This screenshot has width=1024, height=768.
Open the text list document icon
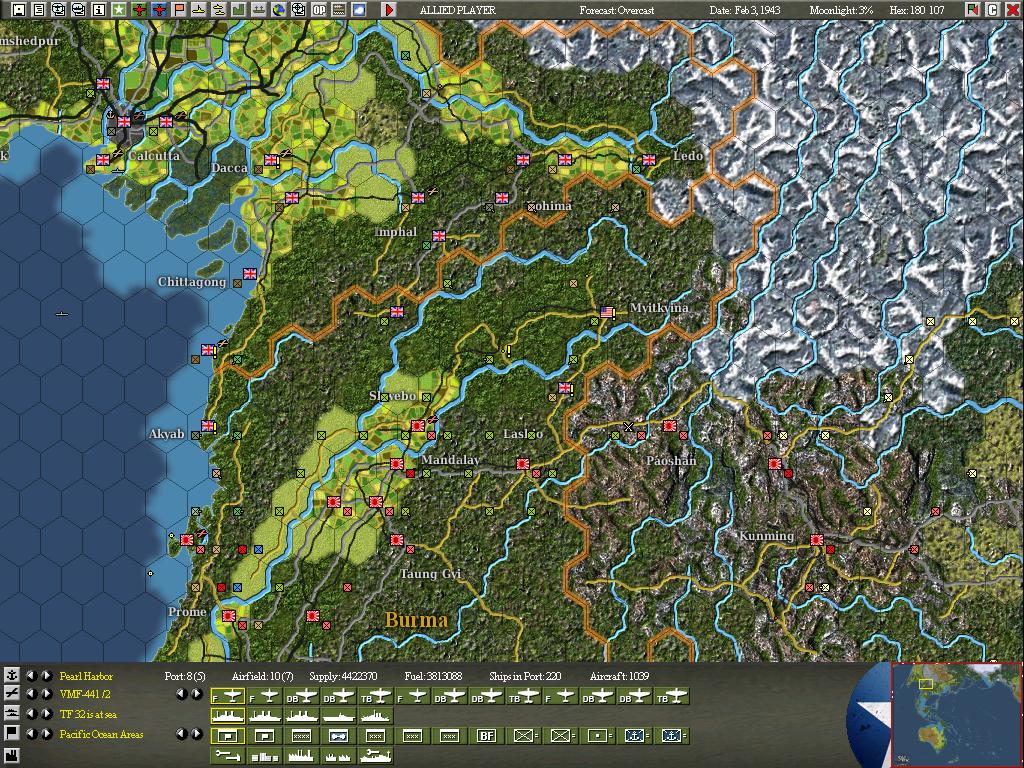coord(39,10)
